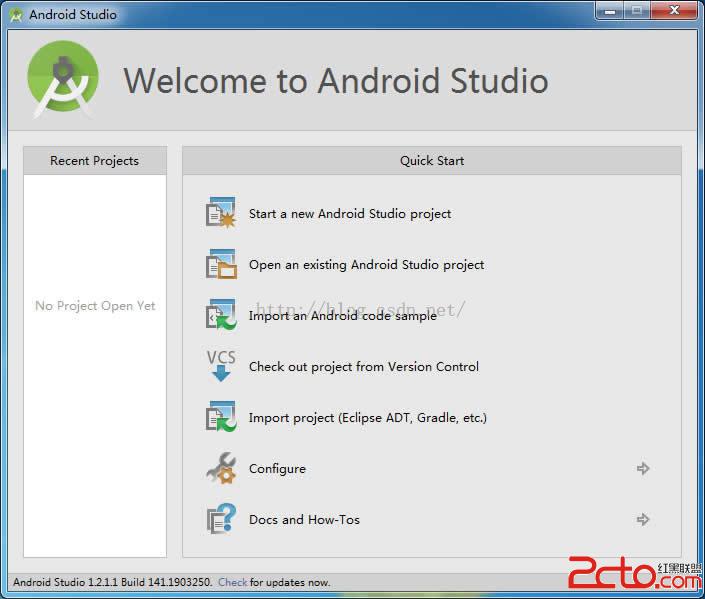Click the Import project Eclipse ADT icon

(x=221, y=417)
